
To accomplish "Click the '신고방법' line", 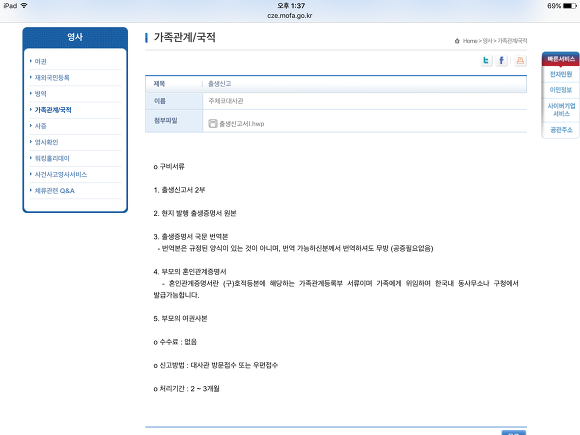I will coord(216,365).
